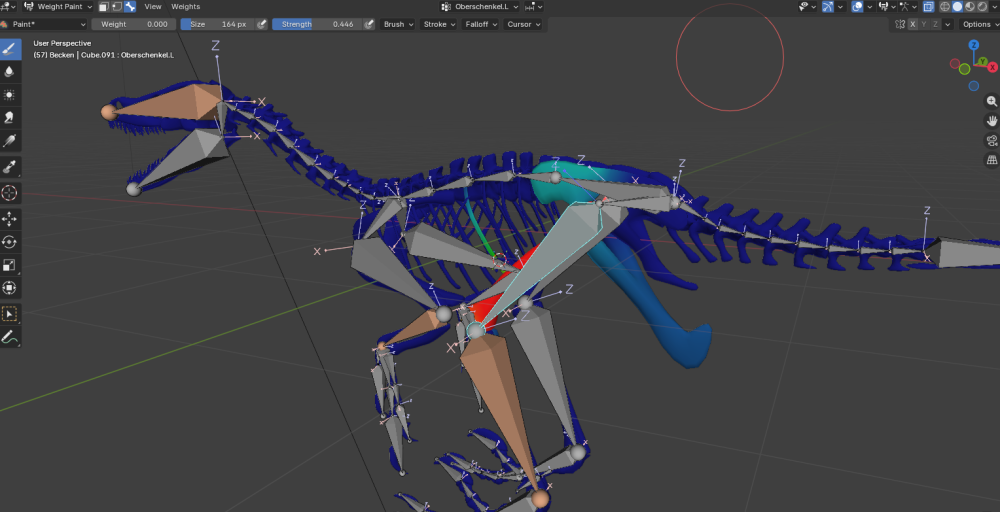Expand the Stroke settings popover
Image resolution: width=1000 pixels, height=512 pixels.
click(440, 24)
